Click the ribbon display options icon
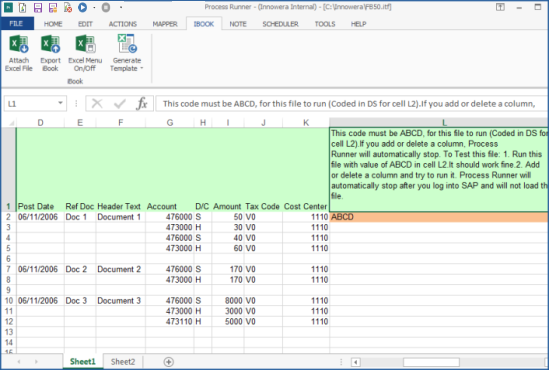 (x=500, y=7)
